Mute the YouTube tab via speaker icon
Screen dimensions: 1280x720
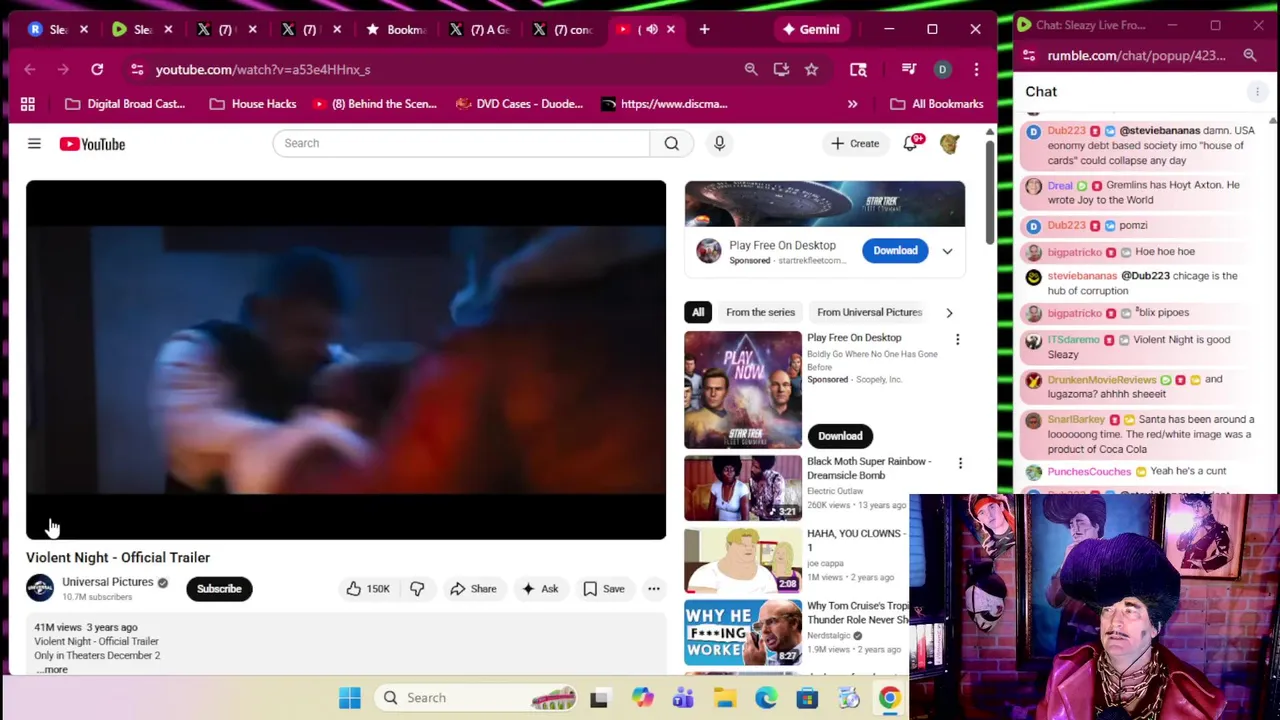click(x=652, y=29)
